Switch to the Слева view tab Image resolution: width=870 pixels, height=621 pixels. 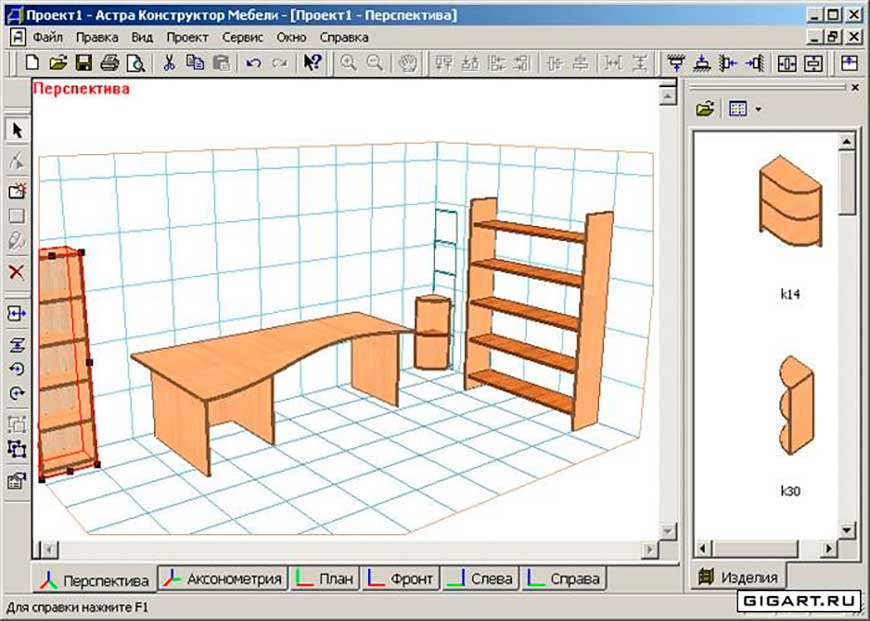pos(480,578)
